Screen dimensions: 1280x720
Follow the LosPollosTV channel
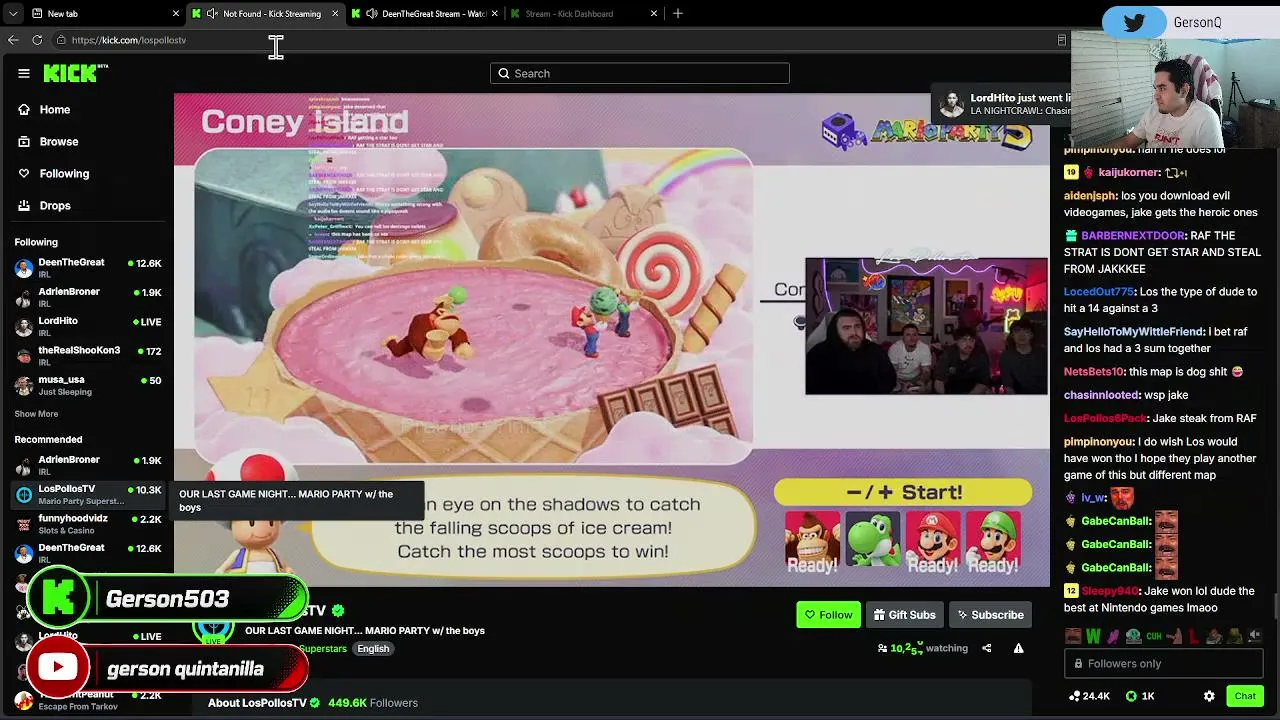pos(828,615)
